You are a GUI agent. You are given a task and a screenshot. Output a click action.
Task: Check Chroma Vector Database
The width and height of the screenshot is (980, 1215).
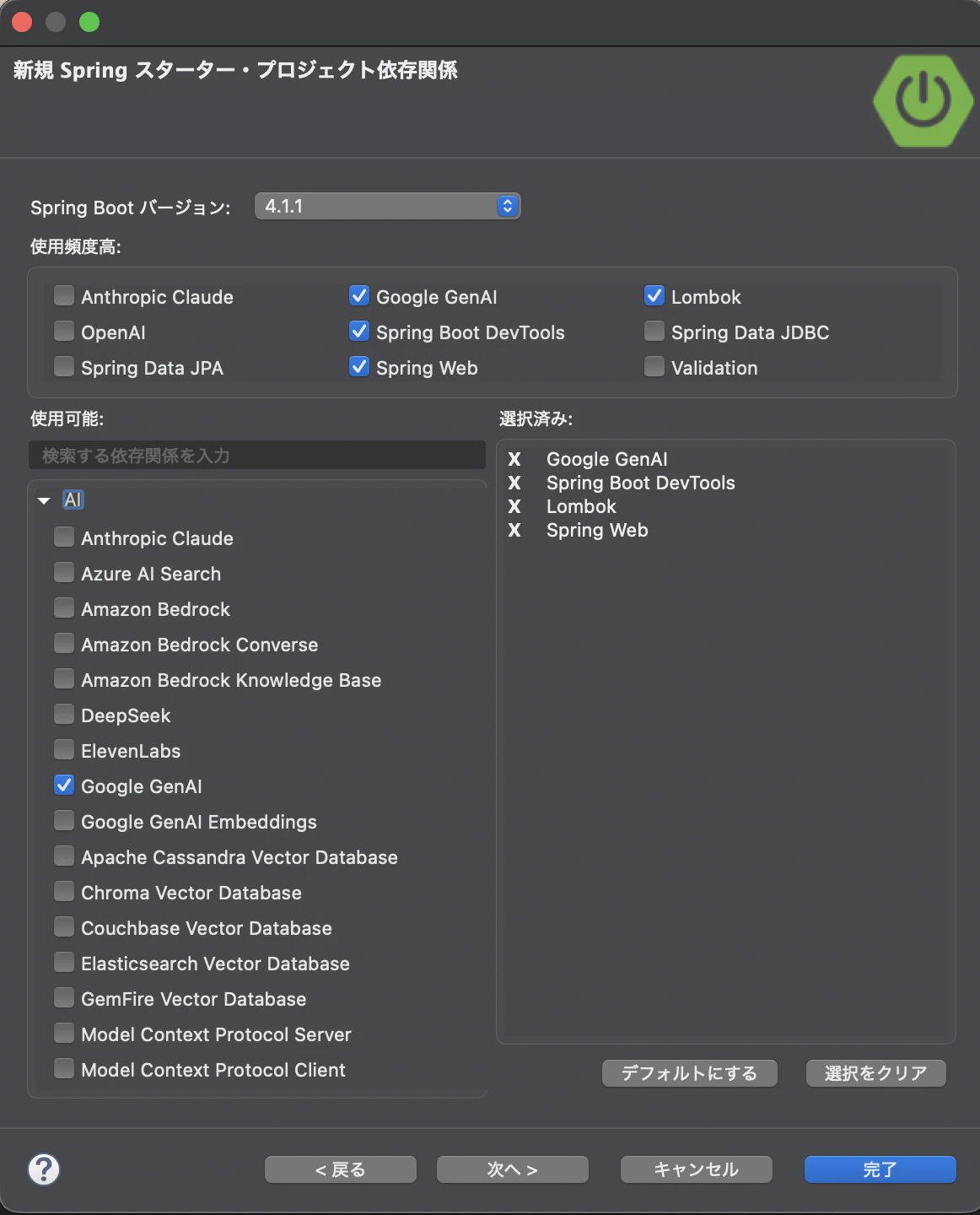coord(64,891)
